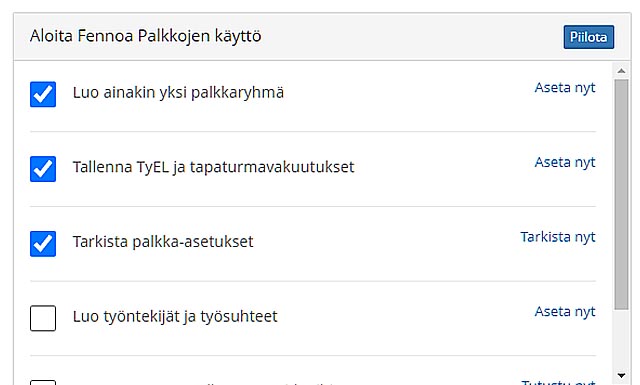Screen dimensions: 640x385
Task: Uncheck the Tallenna TyEL ja tapaturmavakuutukset checkbox
Action: click(x=43, y=169)
